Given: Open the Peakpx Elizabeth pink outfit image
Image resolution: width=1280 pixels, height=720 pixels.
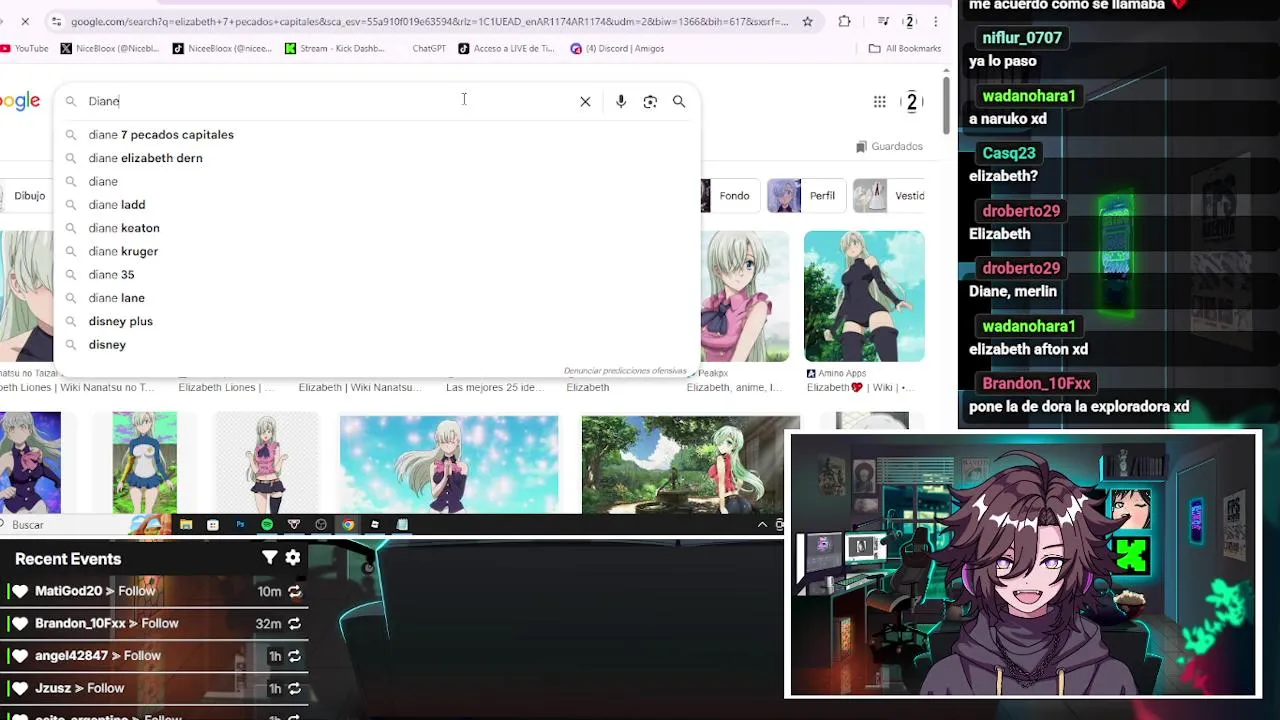Looking at the screenshot, I should pos(745,296).
